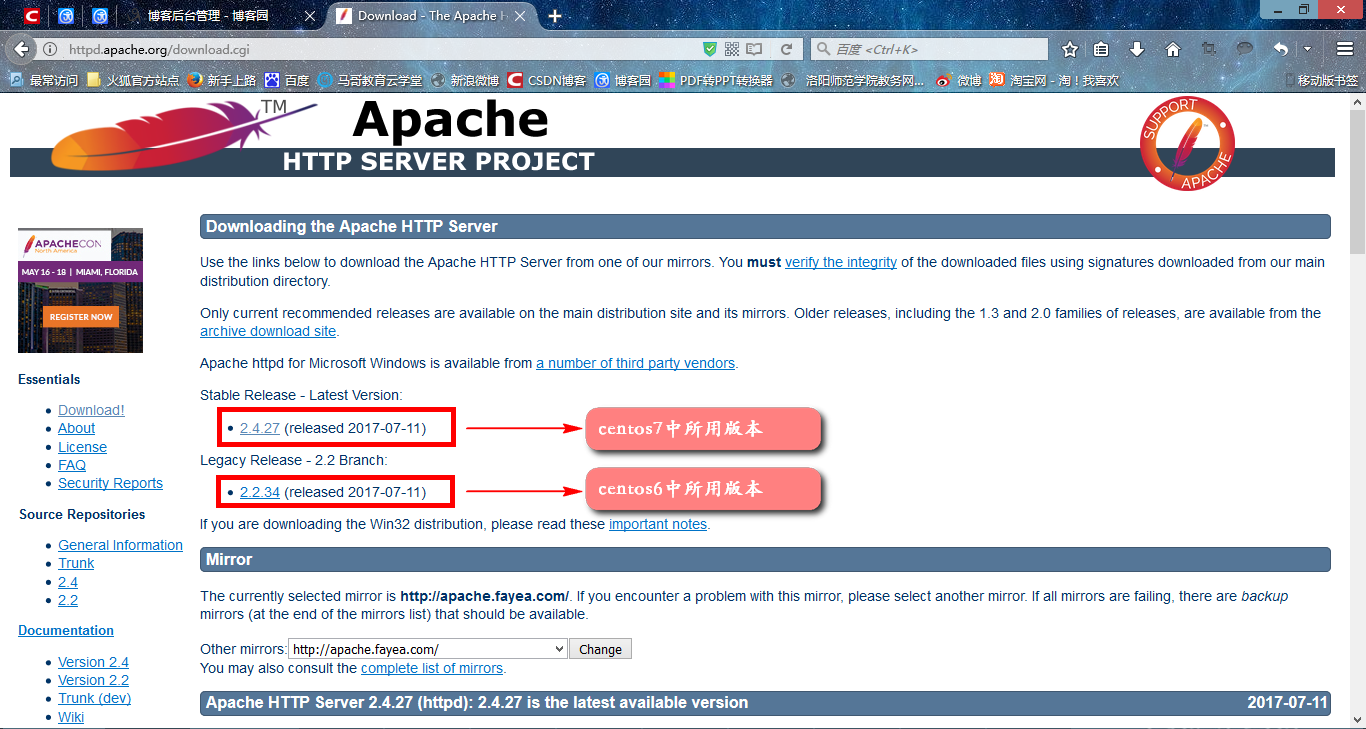This screenshot has height=729, width=1366.
Task: Open the 百度 bookmark
Action: pyautogui.click(x=286, y=80)
